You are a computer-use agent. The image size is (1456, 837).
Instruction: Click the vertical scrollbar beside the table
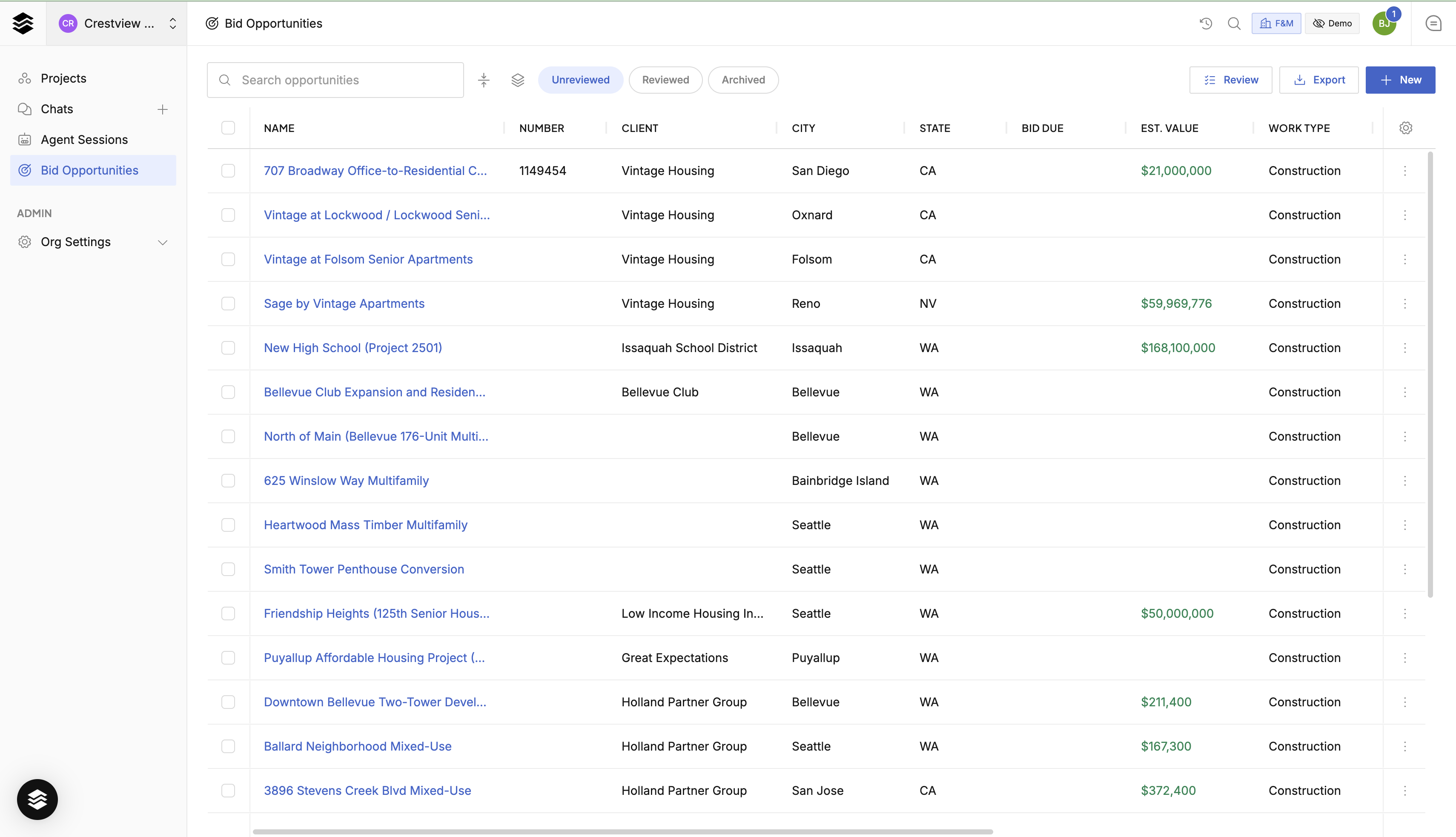[x=1430, y=374]
